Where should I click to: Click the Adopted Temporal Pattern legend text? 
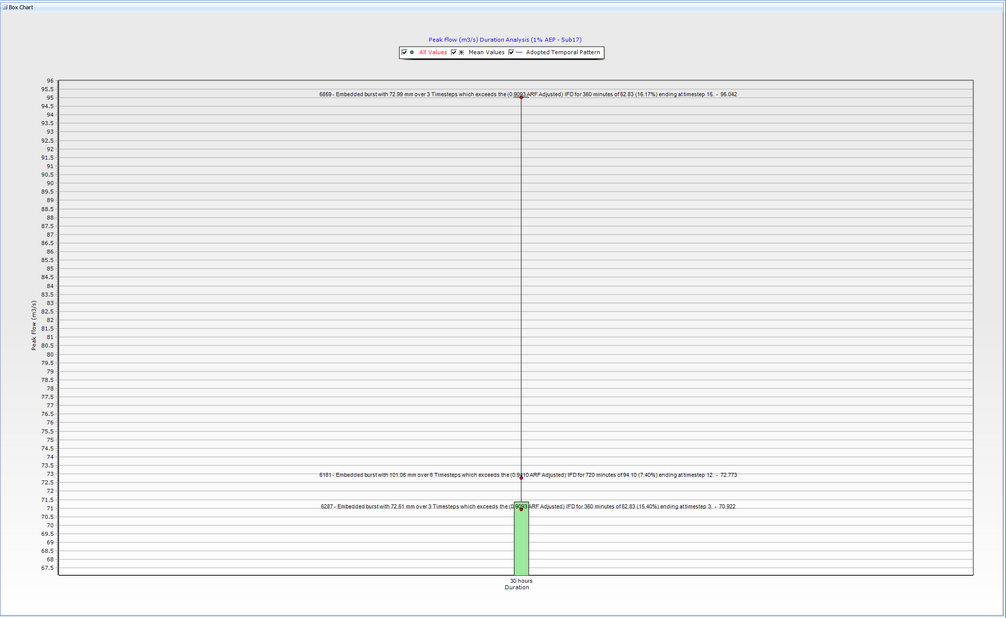(x=563, y=52)
